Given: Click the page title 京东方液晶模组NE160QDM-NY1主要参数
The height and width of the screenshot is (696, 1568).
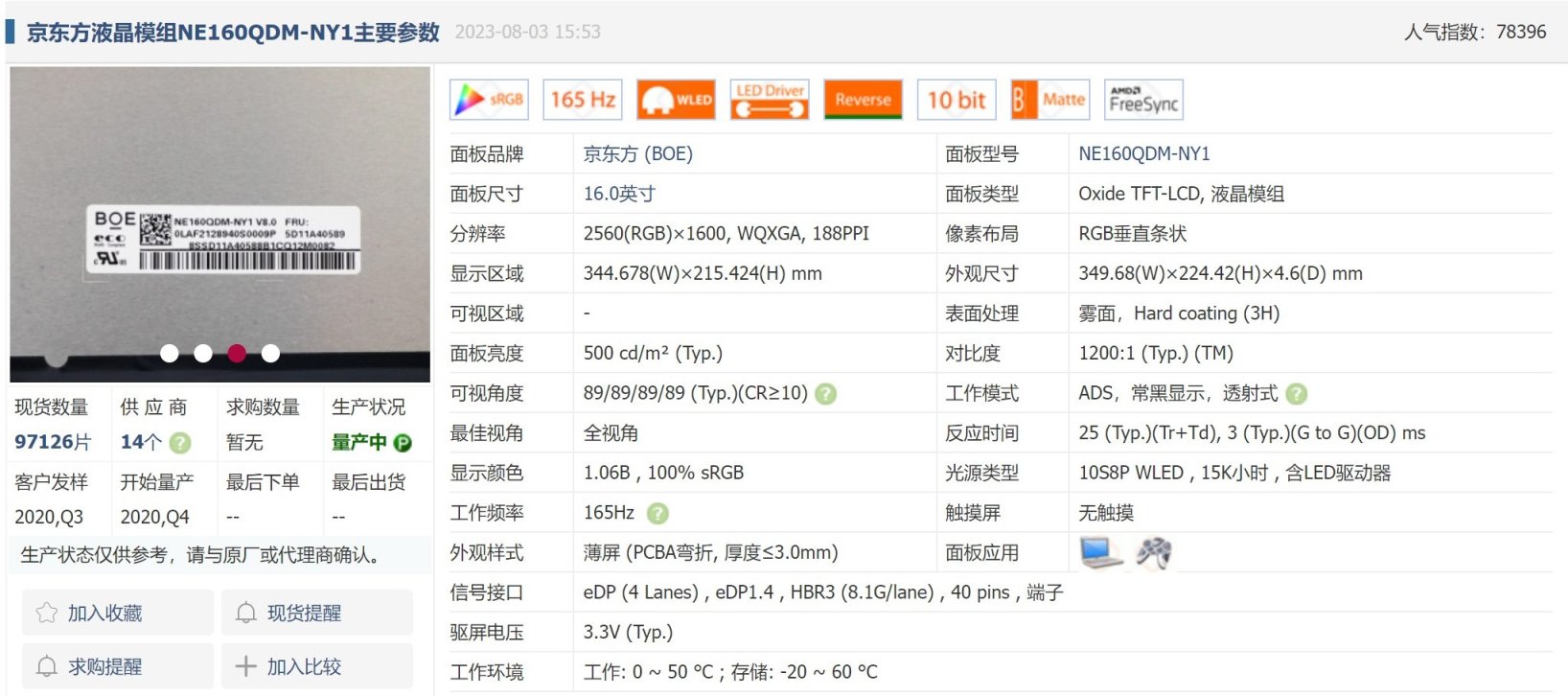Looking at the screenshot, I should [x=233, y=33].
